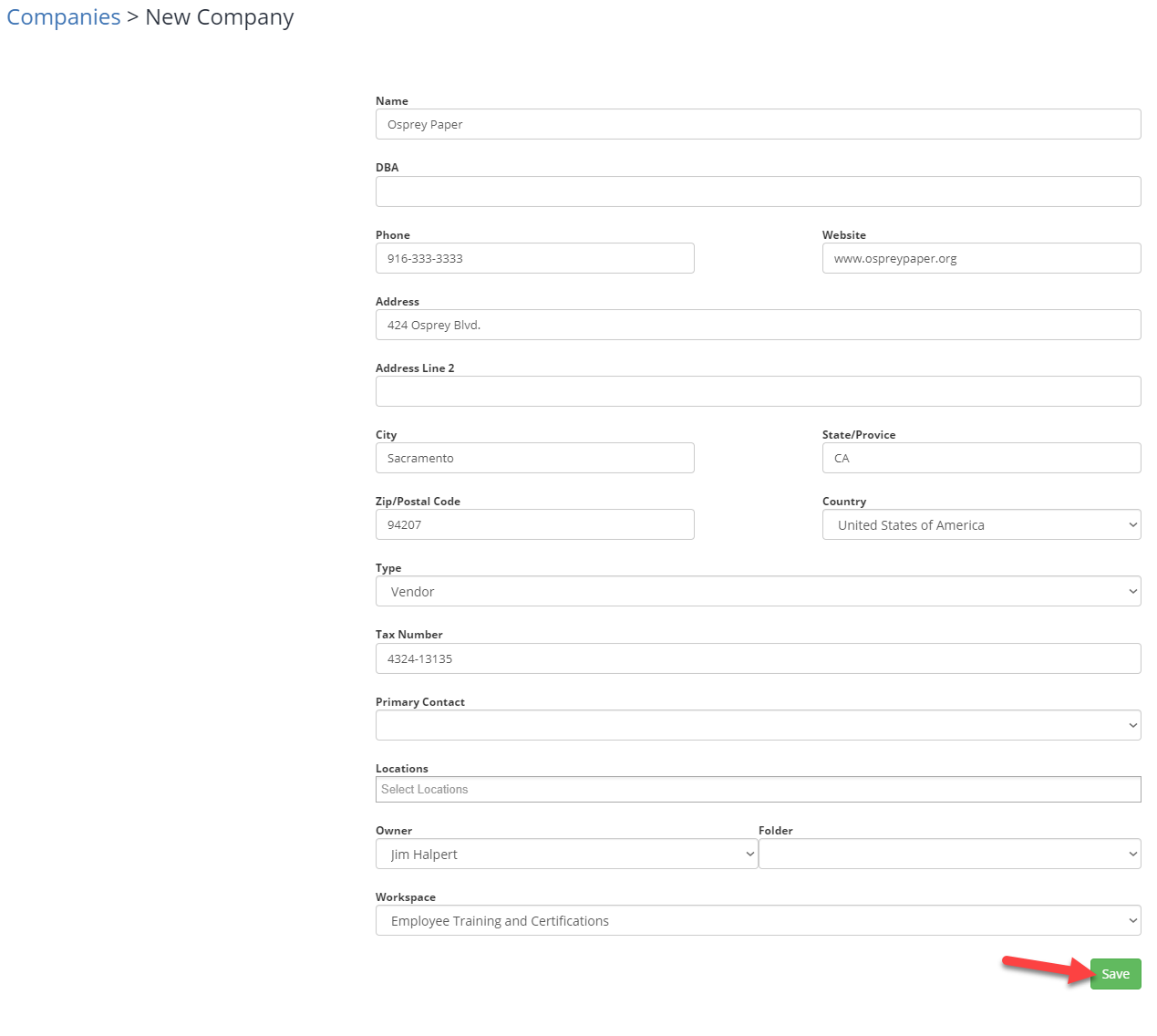Edit the Website field
Image resolution: width=1157 pixels, height=1036 pixels.
pos(981,258)
